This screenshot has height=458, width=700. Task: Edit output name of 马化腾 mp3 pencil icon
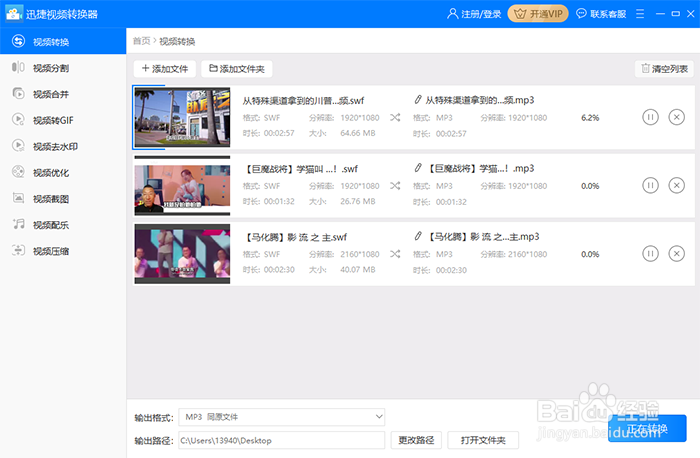pyautogui.click(x=418, y=236)
